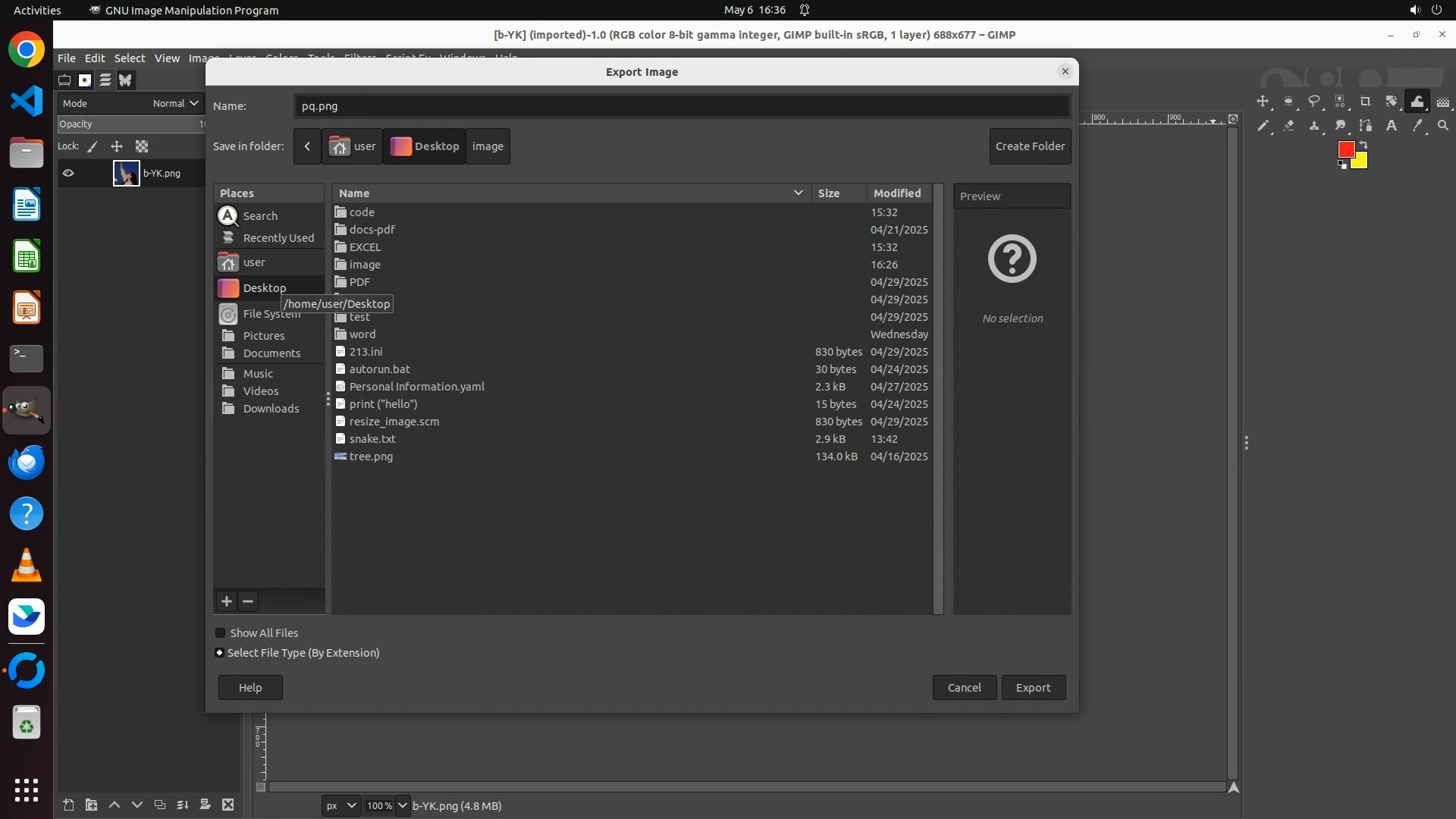
Task: Enable the Show All Files checkbox
Action: [x=221, y=632]
